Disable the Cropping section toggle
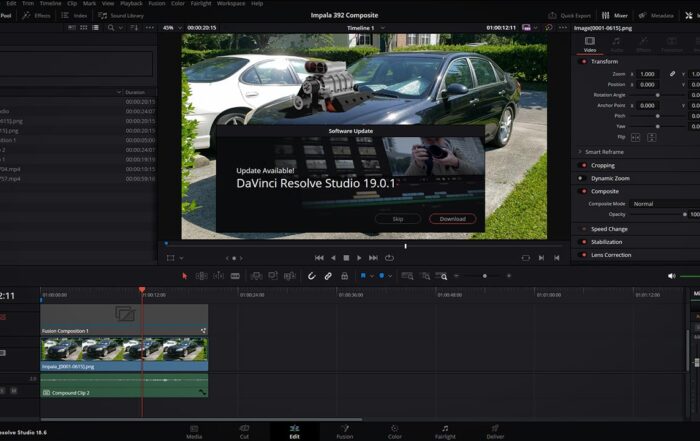 pyautogui.click(x=583, y=165)
